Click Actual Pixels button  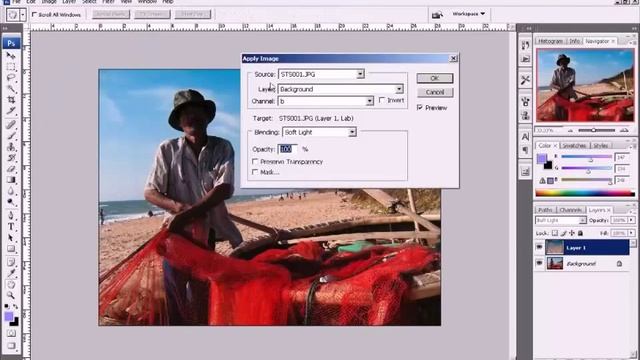click(x=111, y=14)
